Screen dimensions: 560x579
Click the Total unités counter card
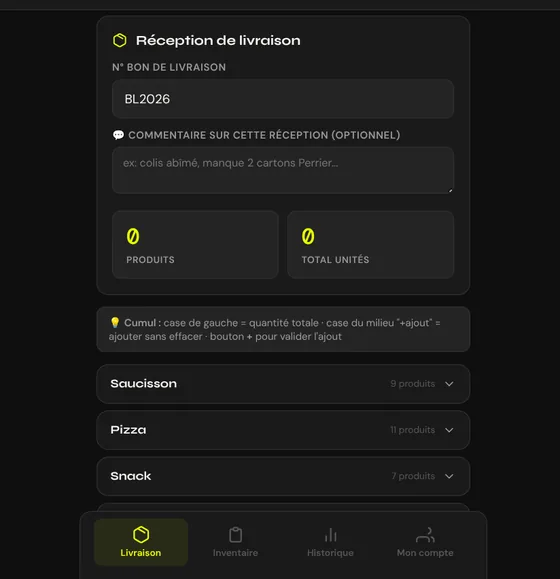point(371,244)
